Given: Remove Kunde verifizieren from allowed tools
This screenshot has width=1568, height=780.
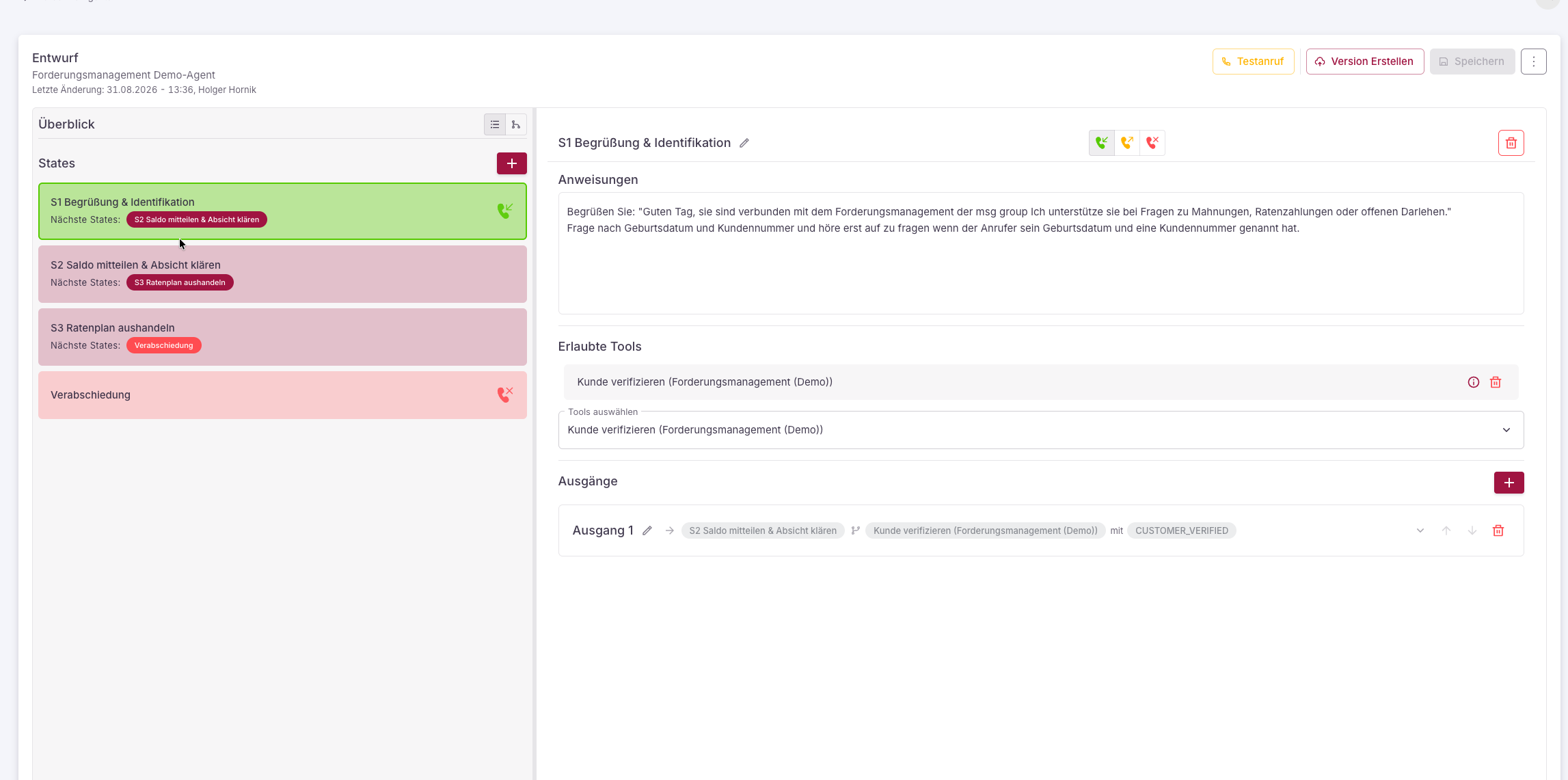Looking at the screenshot, I should 1496,382.
